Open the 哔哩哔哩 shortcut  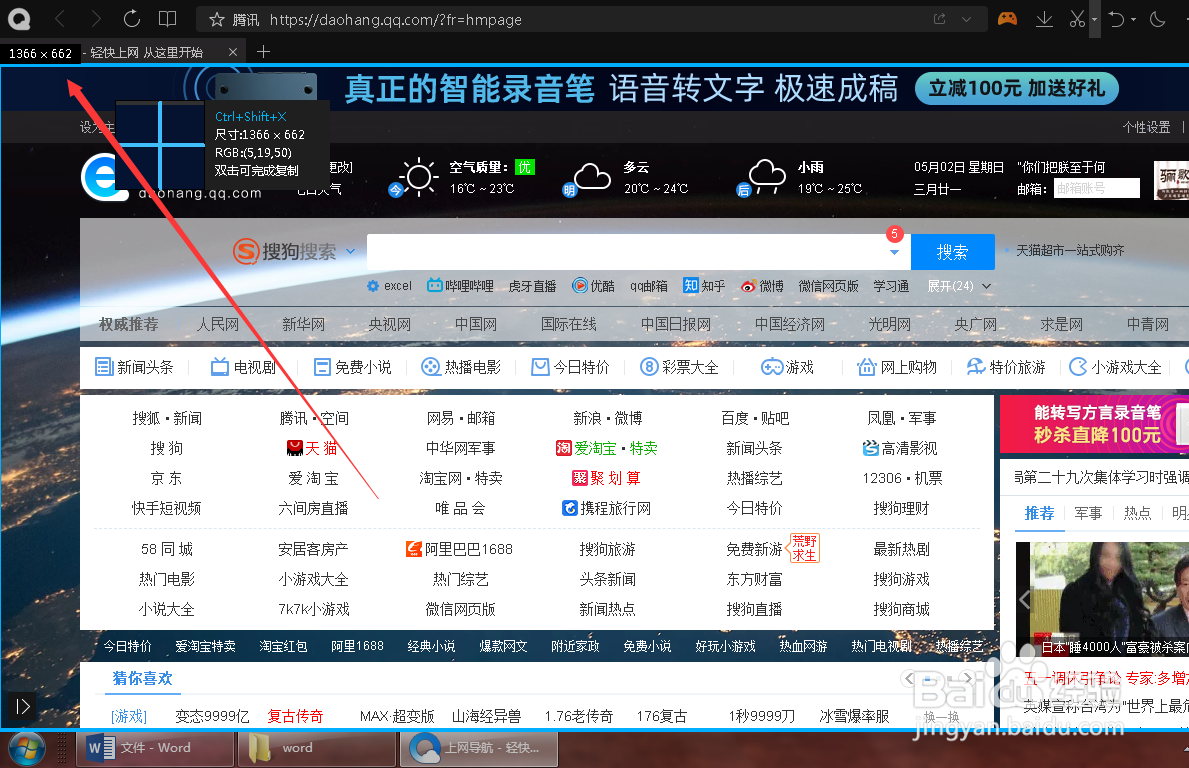460,286
